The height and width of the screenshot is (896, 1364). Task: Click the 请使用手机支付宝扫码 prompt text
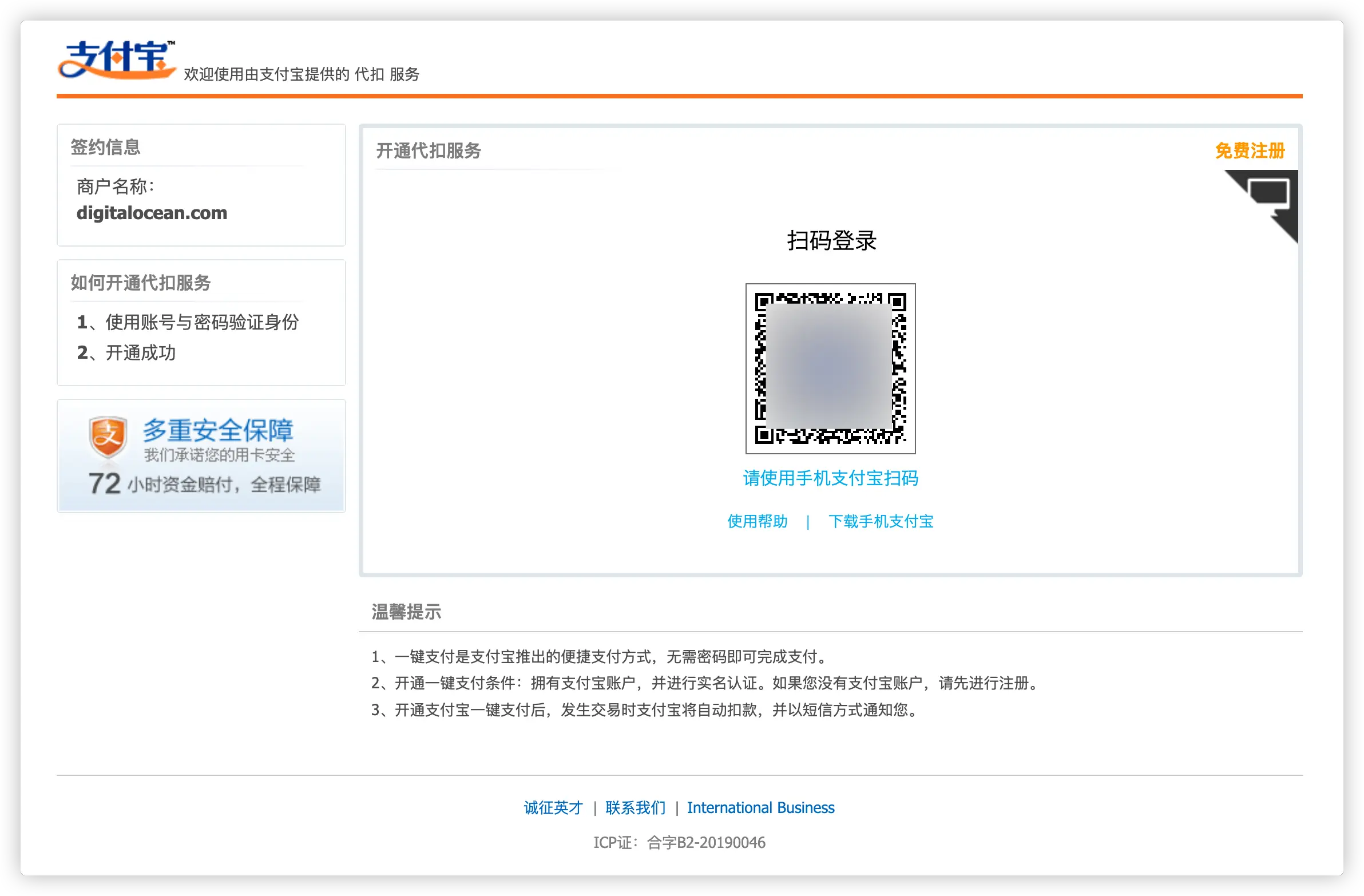click(830, 478)
